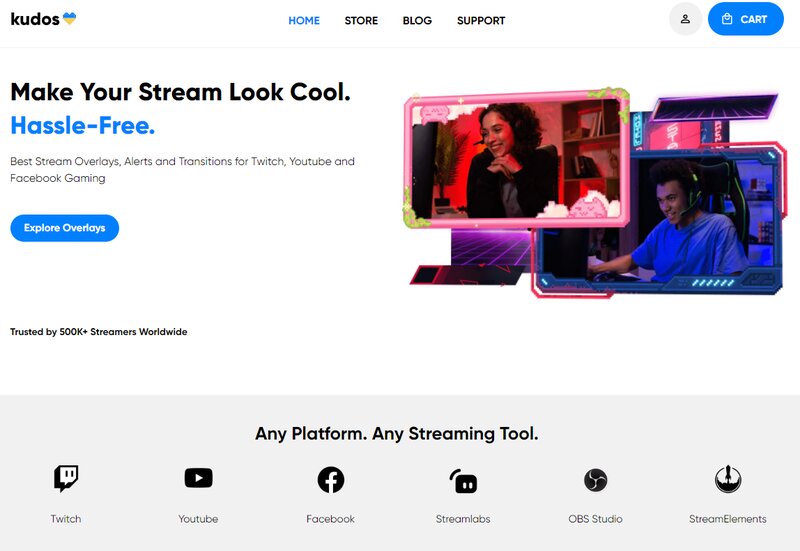Open the STORE menu item
Screen dimensions: 800x551
pos(361,20)
